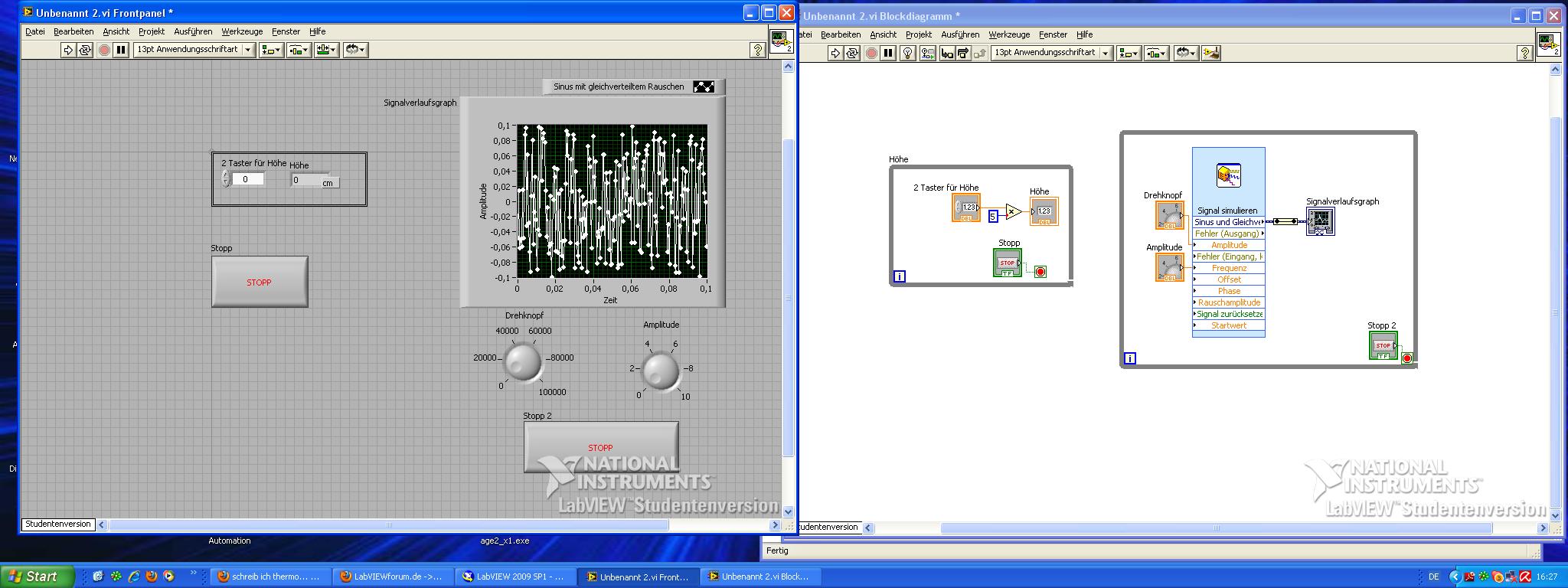Screen dimensions: 1568x588
Task: Pause execution in Blockdiagramm toolbar
Action: [888, 53]
